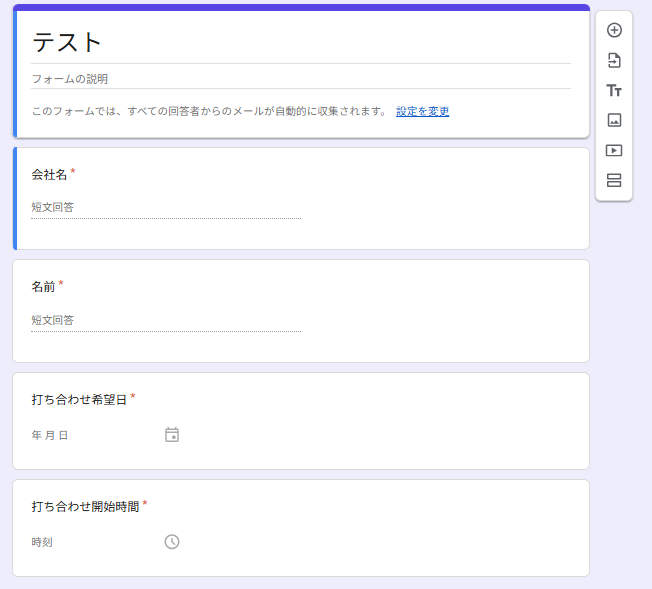Click the 年 月 日 date placeholder
This screenshot has width=652, height=589.
(49, 435)
